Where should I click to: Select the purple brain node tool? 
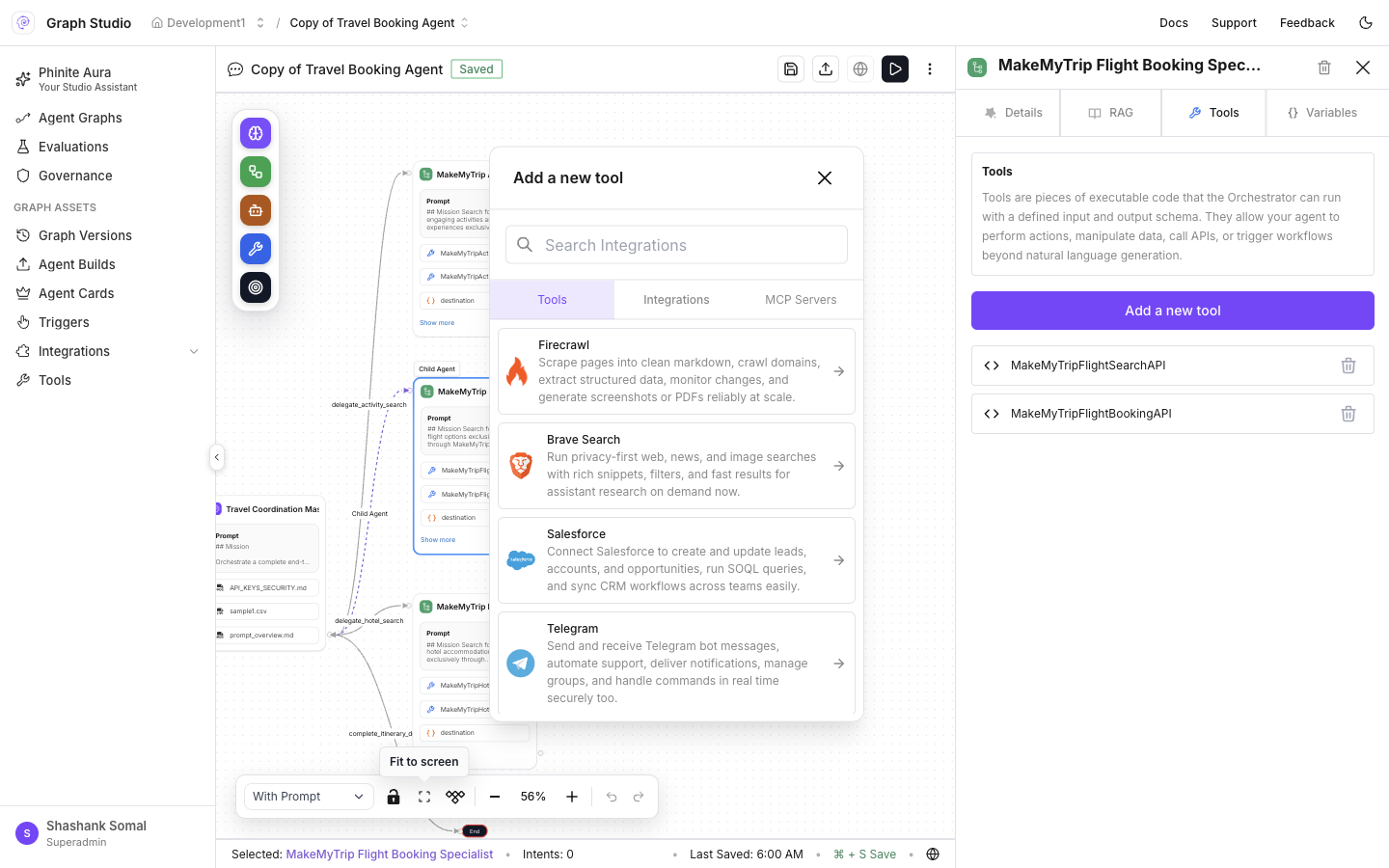(256, 133)
